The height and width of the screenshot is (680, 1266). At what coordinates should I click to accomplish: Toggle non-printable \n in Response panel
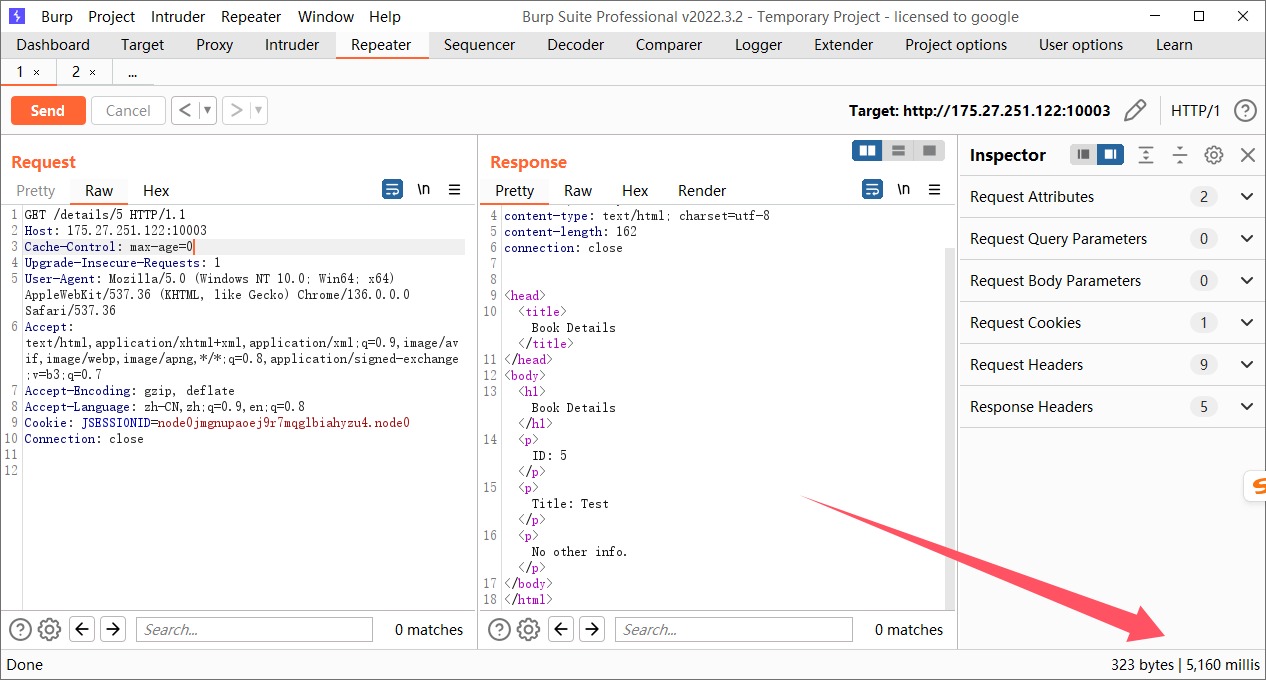[904, 189]
